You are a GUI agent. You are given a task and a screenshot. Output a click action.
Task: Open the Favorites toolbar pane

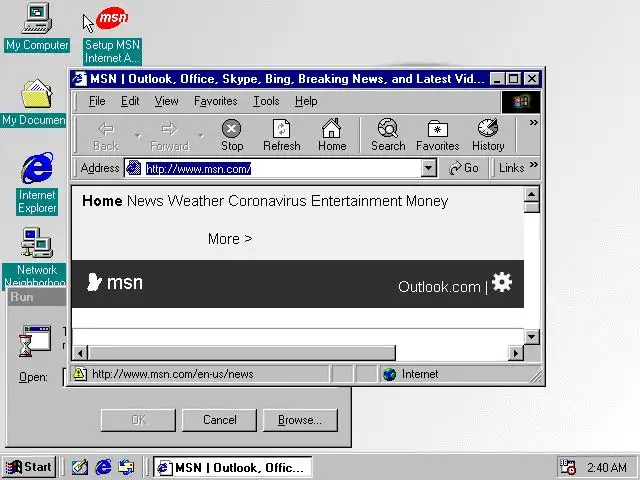[438, 136]
